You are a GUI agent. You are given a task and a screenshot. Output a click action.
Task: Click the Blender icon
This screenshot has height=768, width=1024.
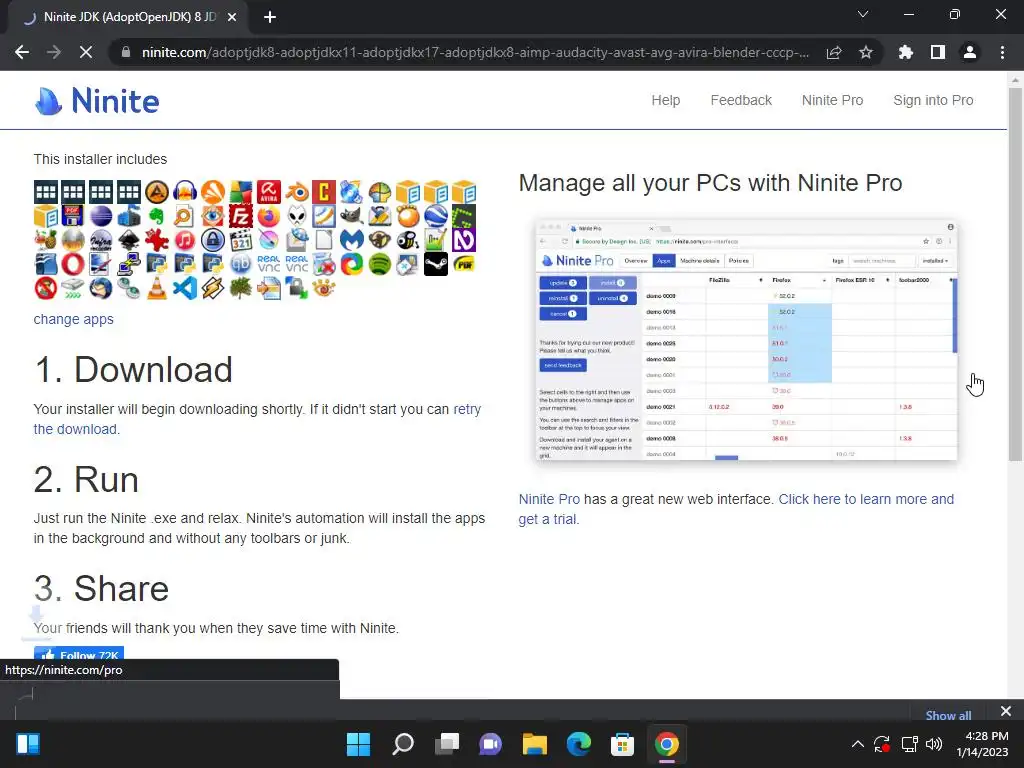[296, 192]
